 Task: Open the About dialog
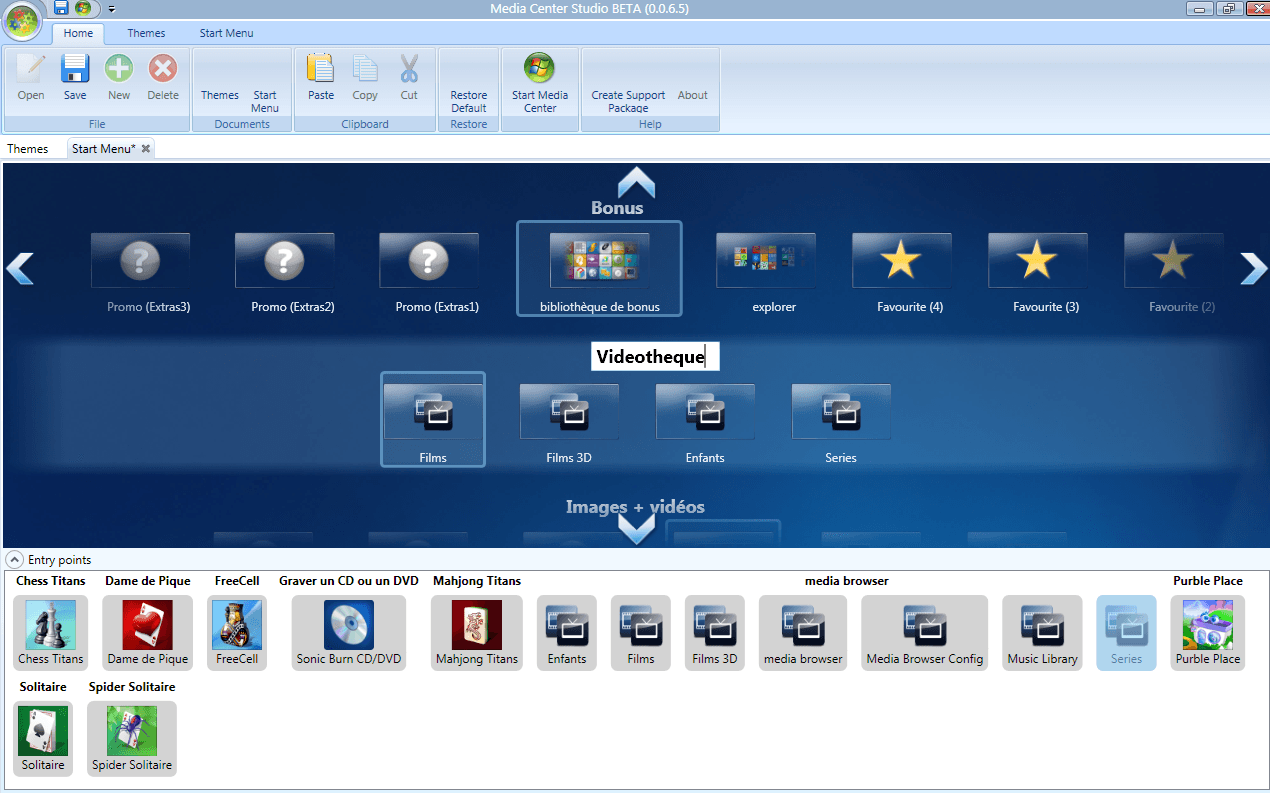point(693,95)
